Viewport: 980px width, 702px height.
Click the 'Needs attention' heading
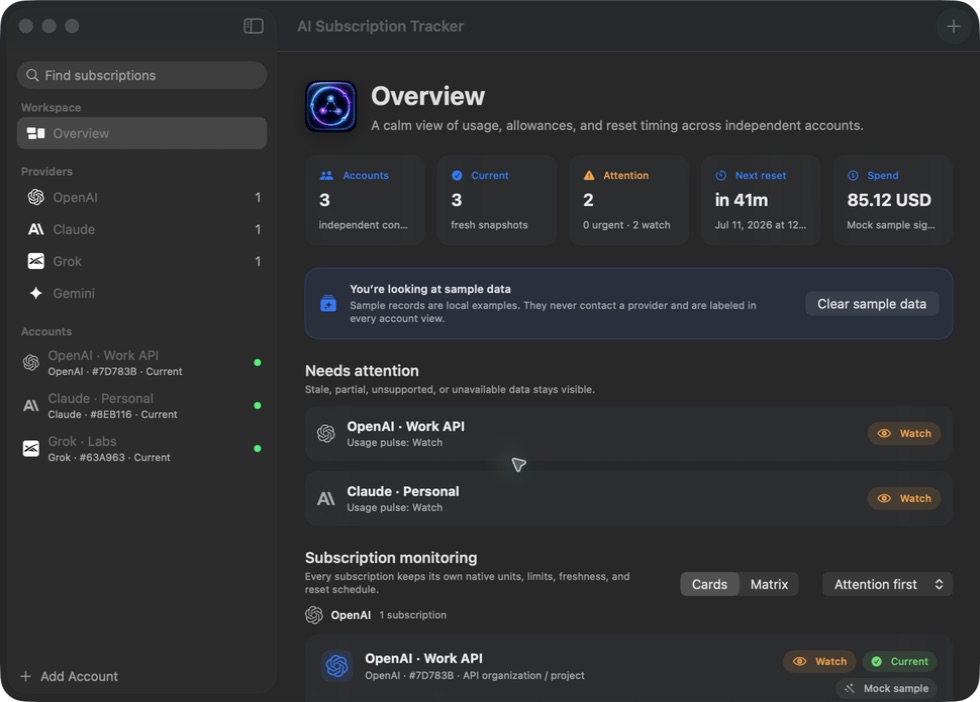(362, 371)
